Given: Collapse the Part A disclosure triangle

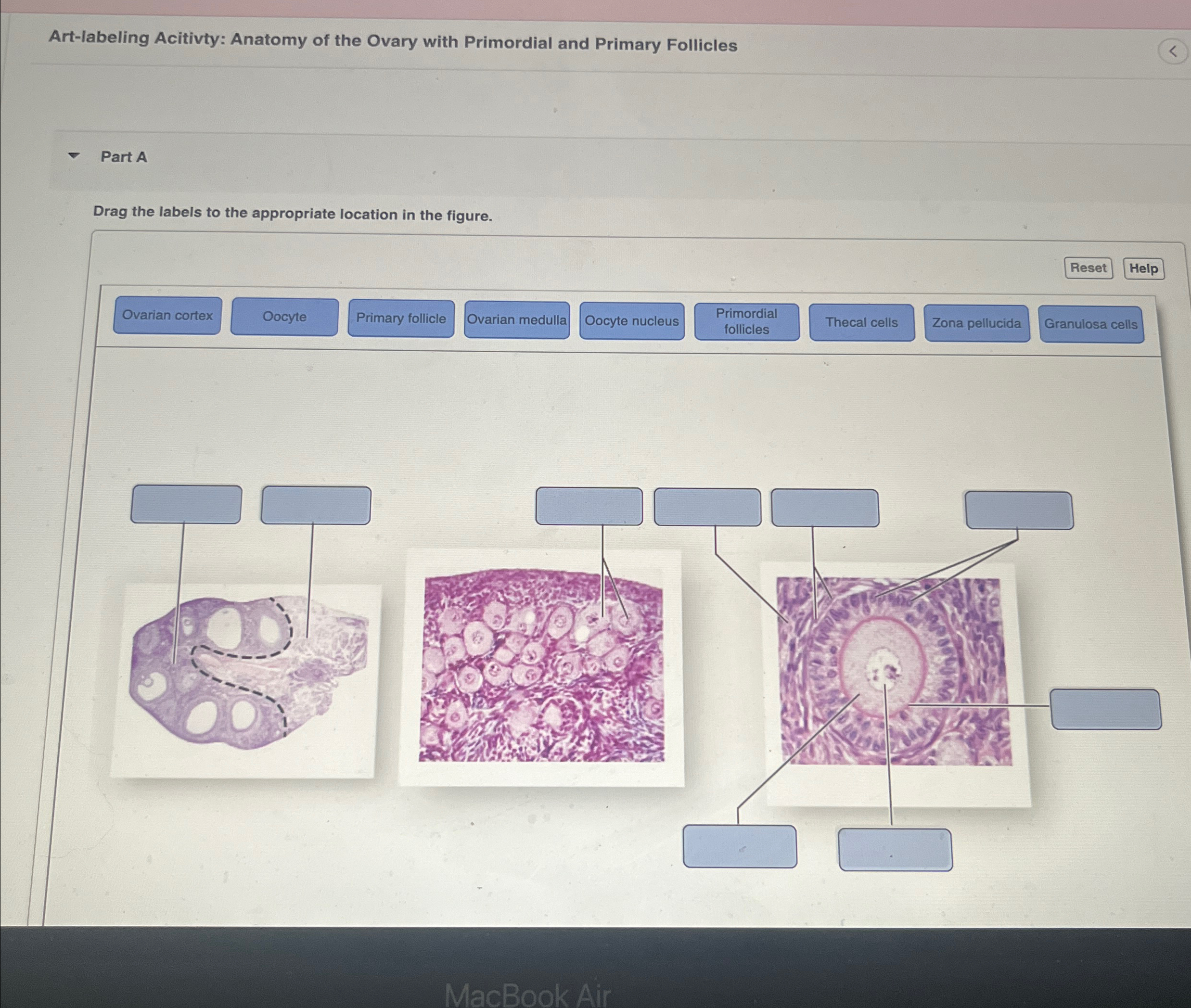Looking at the screenshot, I should click(x=74, y=155).
